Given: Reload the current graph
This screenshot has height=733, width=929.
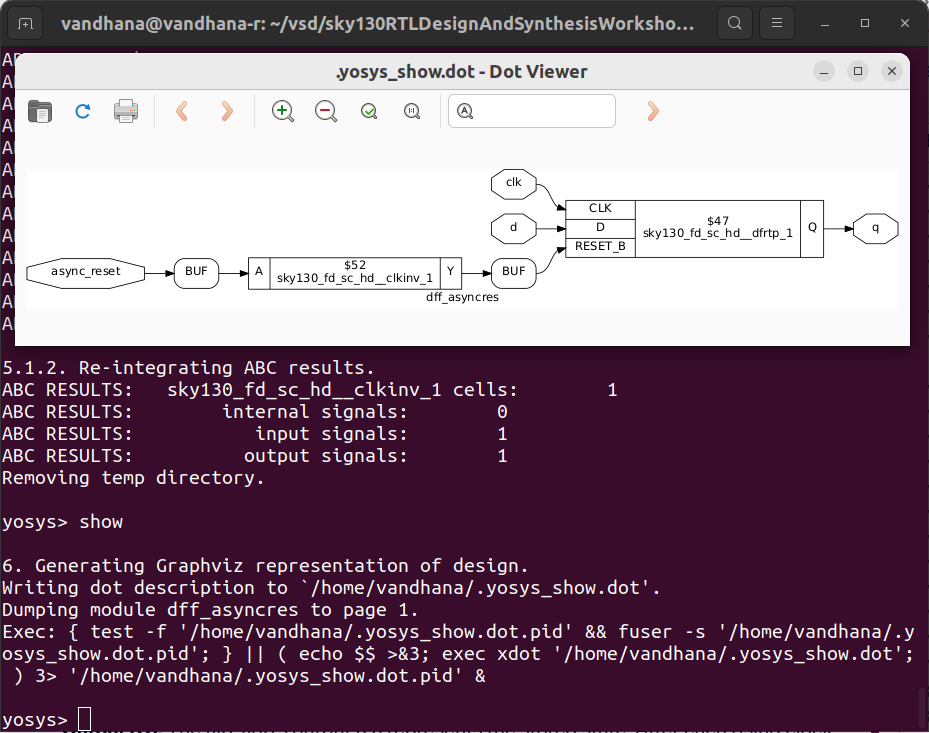Looking at the screenshot, I should (x=82, y=111).
